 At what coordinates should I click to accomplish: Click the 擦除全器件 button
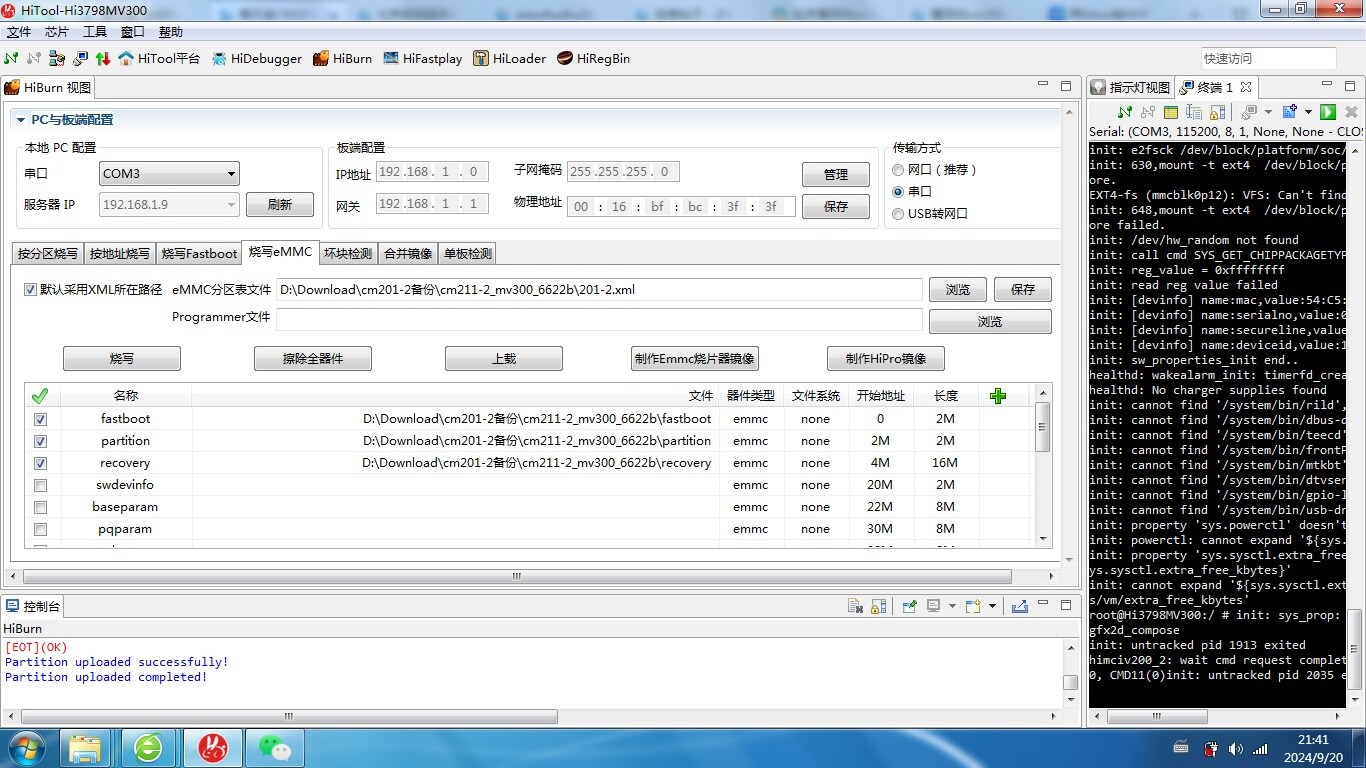pos(313,358)
